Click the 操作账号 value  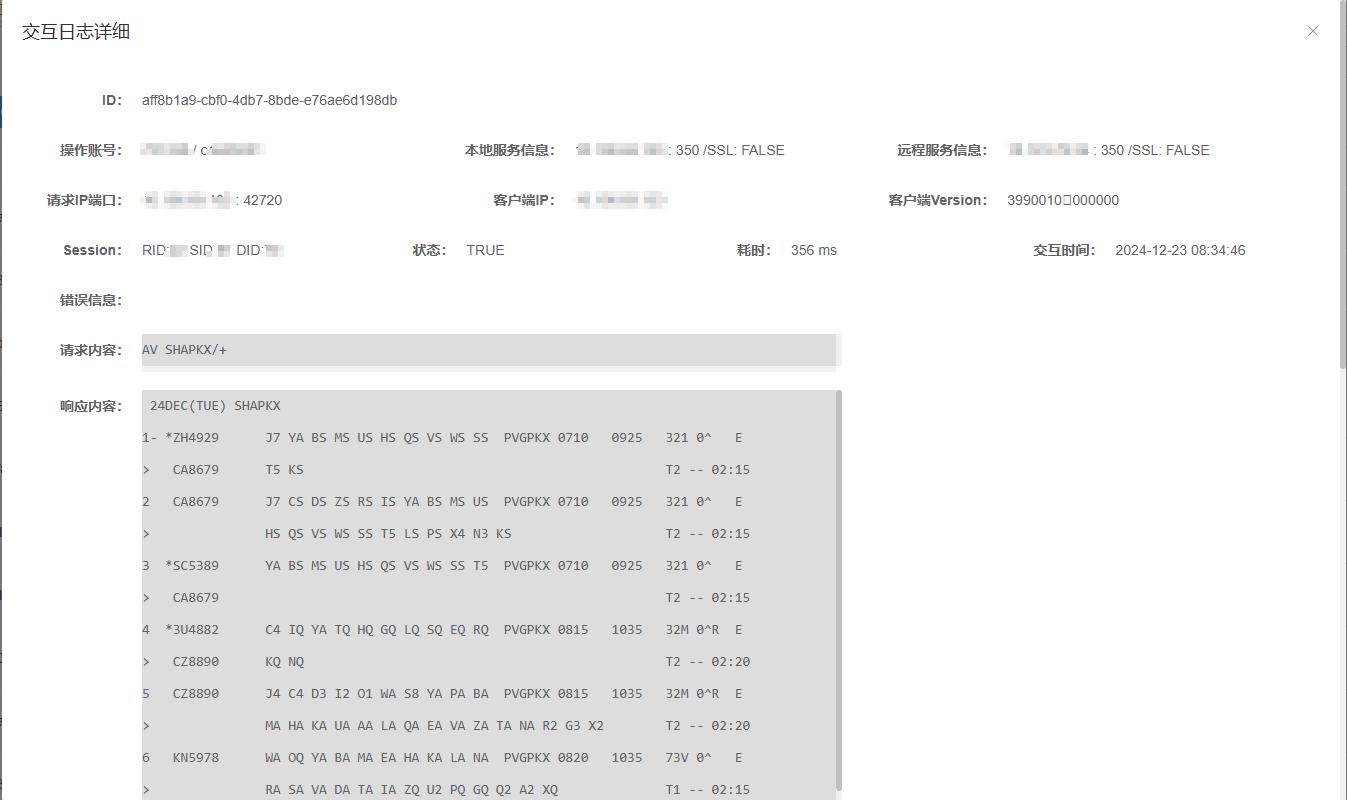[203, 150]
